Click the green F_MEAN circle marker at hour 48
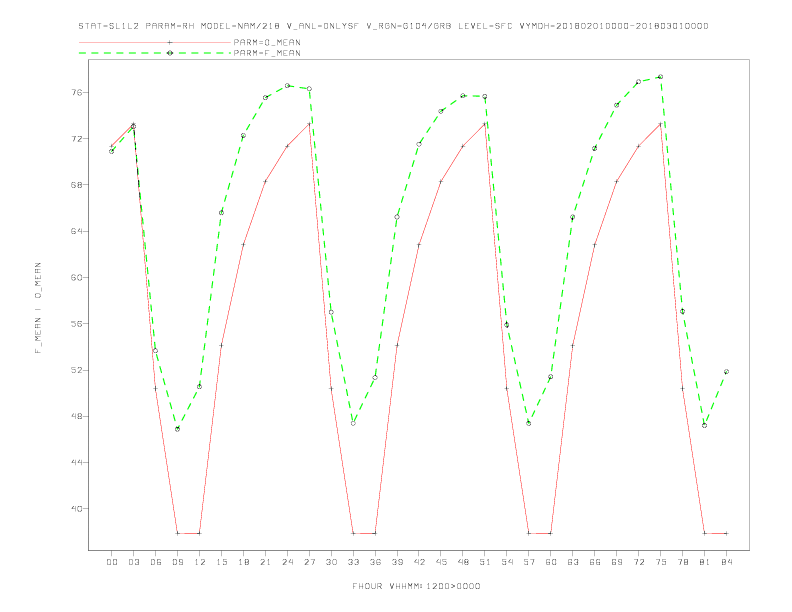792x612 pixels. (x=463, y=95)
